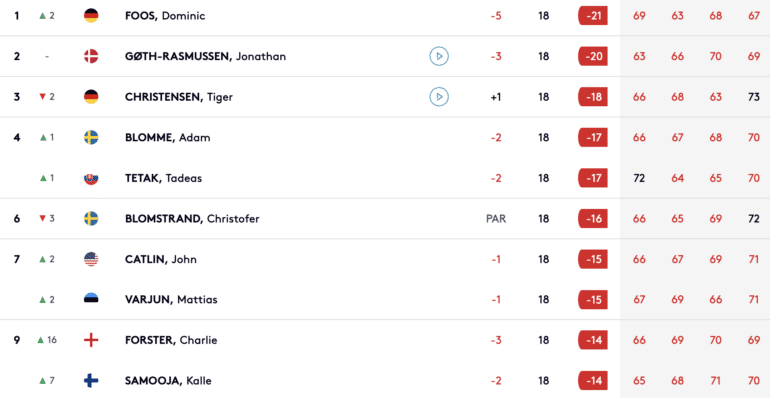Select Catlin, John name

click(161, 259)
